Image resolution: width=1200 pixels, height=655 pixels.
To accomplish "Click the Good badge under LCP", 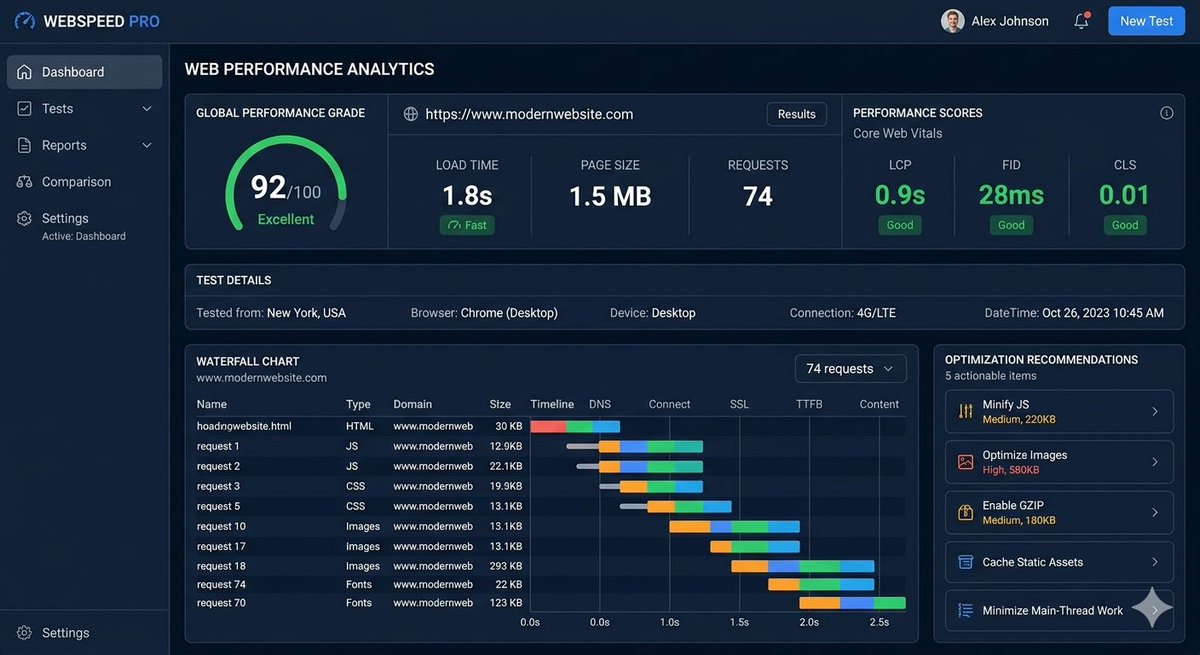I will [900, 225].
